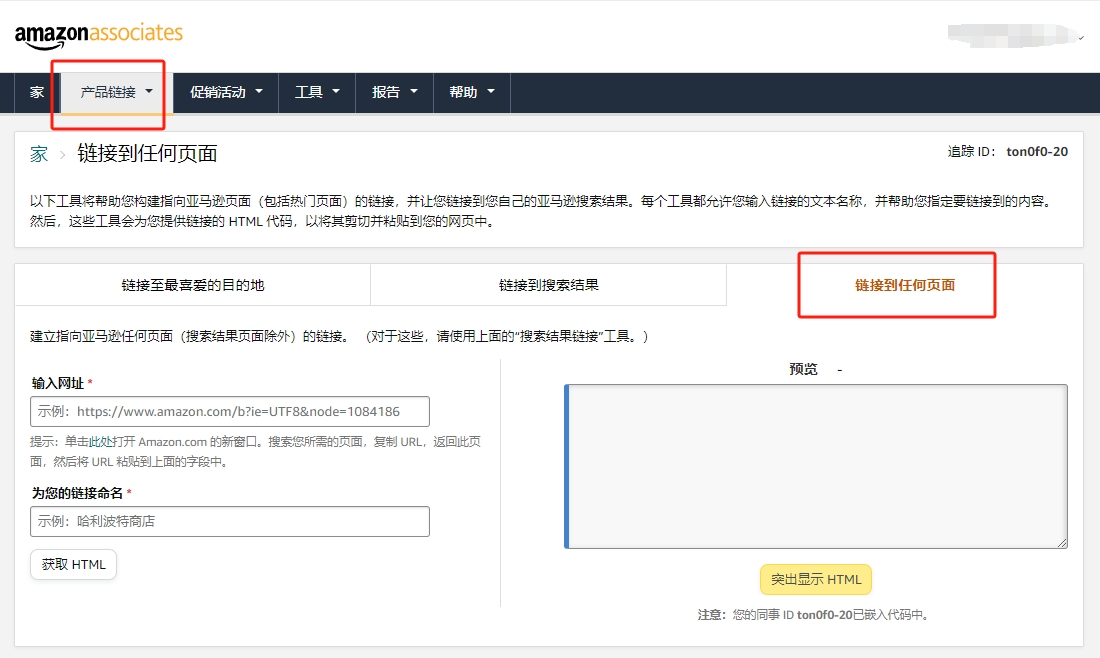Click the 输入网址 field label
The height and width of the screenshot is (658, 1100).
58,383
